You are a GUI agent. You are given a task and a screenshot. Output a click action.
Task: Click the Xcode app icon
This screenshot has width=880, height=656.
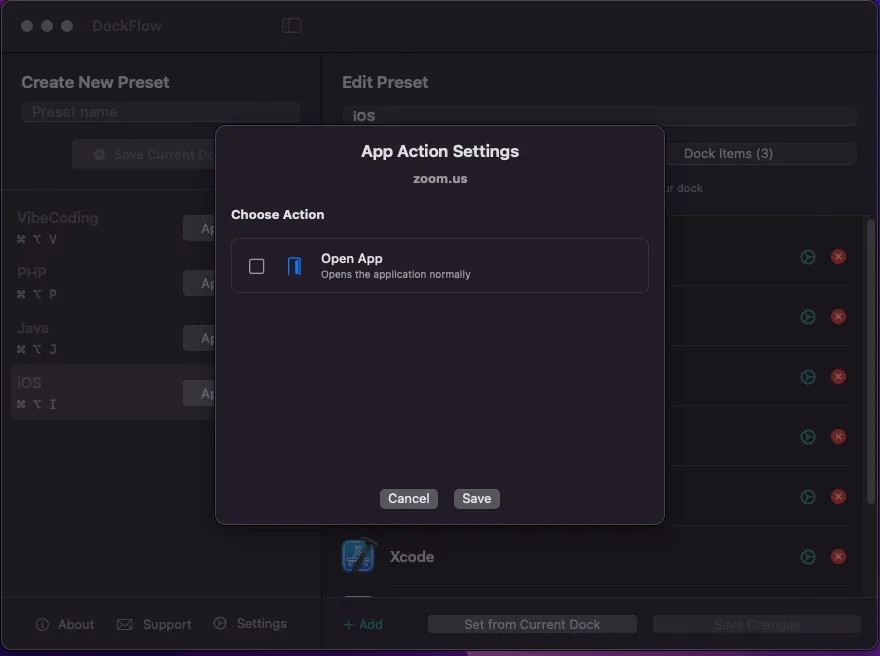click(x=359, y=556)
